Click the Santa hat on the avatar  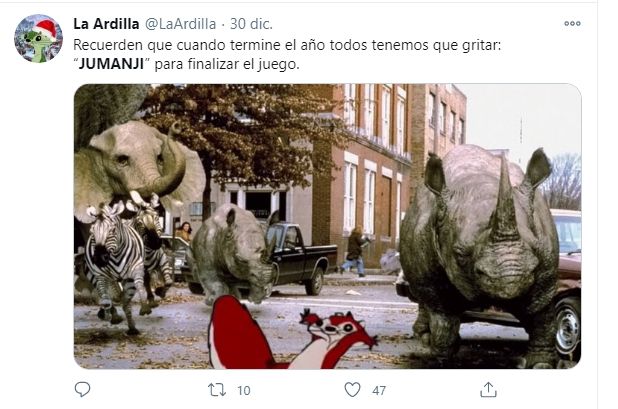click(x=47, y=28)
